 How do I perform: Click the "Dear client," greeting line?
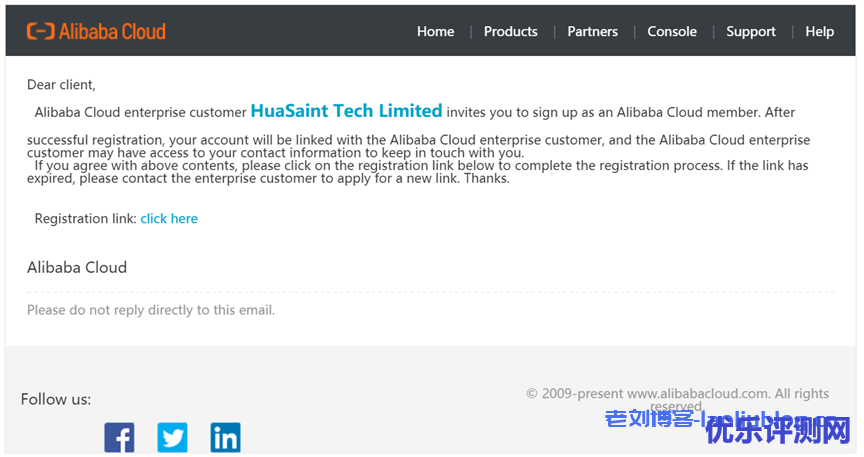click(x=61, y=85)
